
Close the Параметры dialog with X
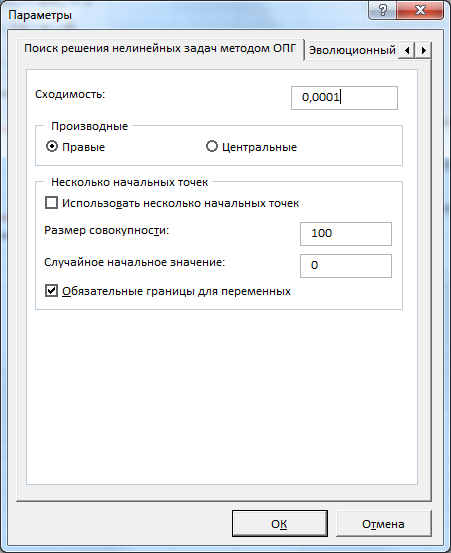420,10
